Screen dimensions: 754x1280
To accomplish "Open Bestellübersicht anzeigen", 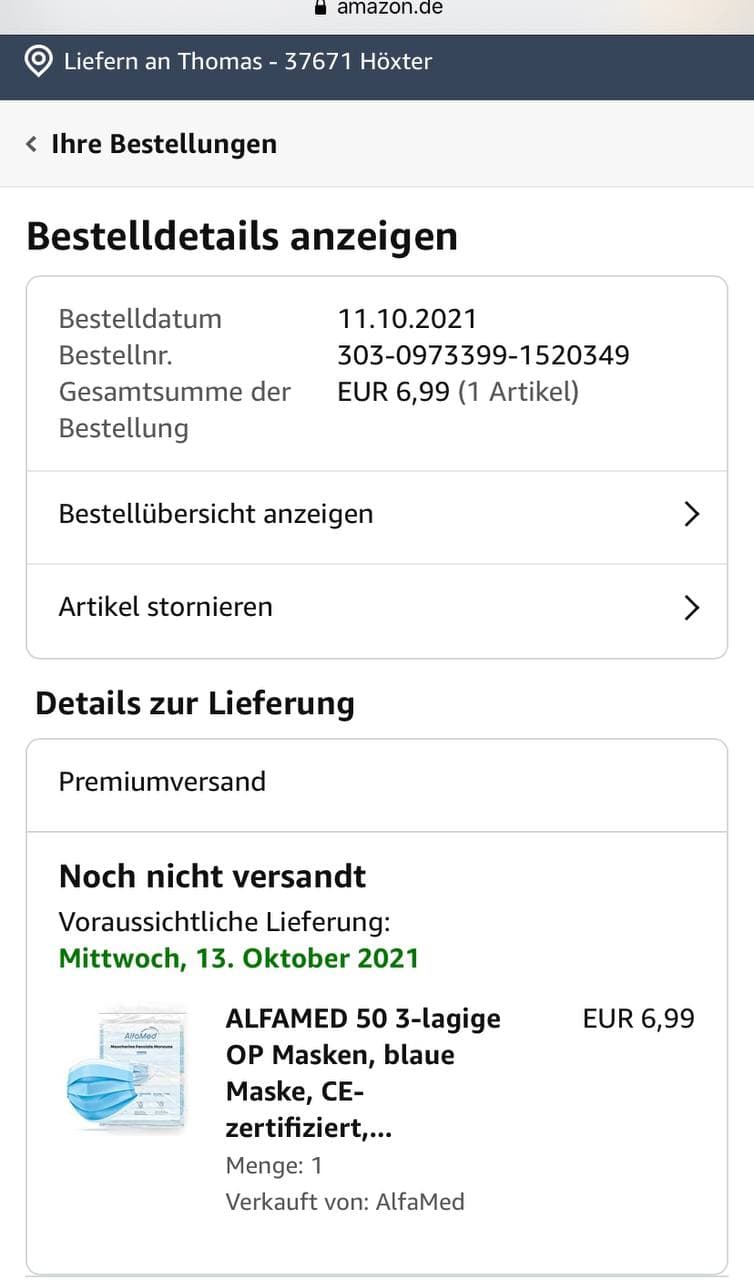I will 216,514.
